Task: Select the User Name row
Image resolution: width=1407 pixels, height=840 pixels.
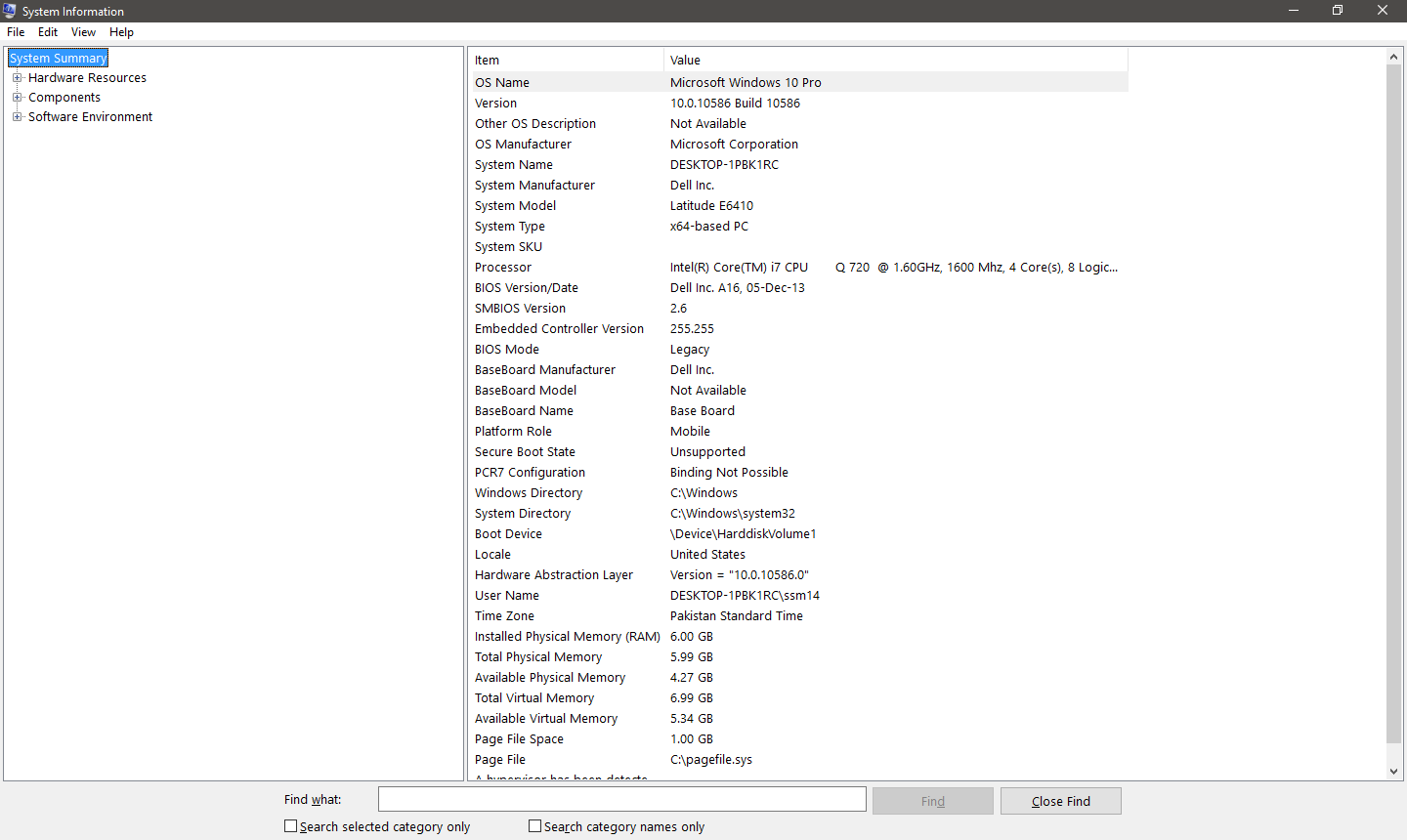Action: tap(798, 595)
